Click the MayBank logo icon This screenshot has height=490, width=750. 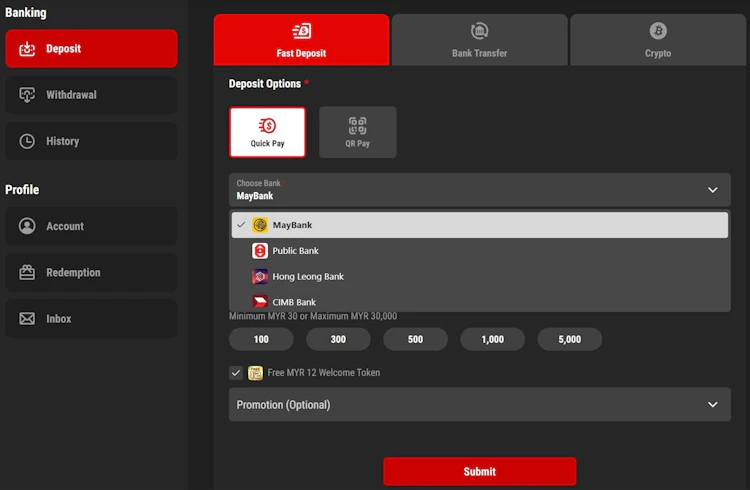[260, 225]
